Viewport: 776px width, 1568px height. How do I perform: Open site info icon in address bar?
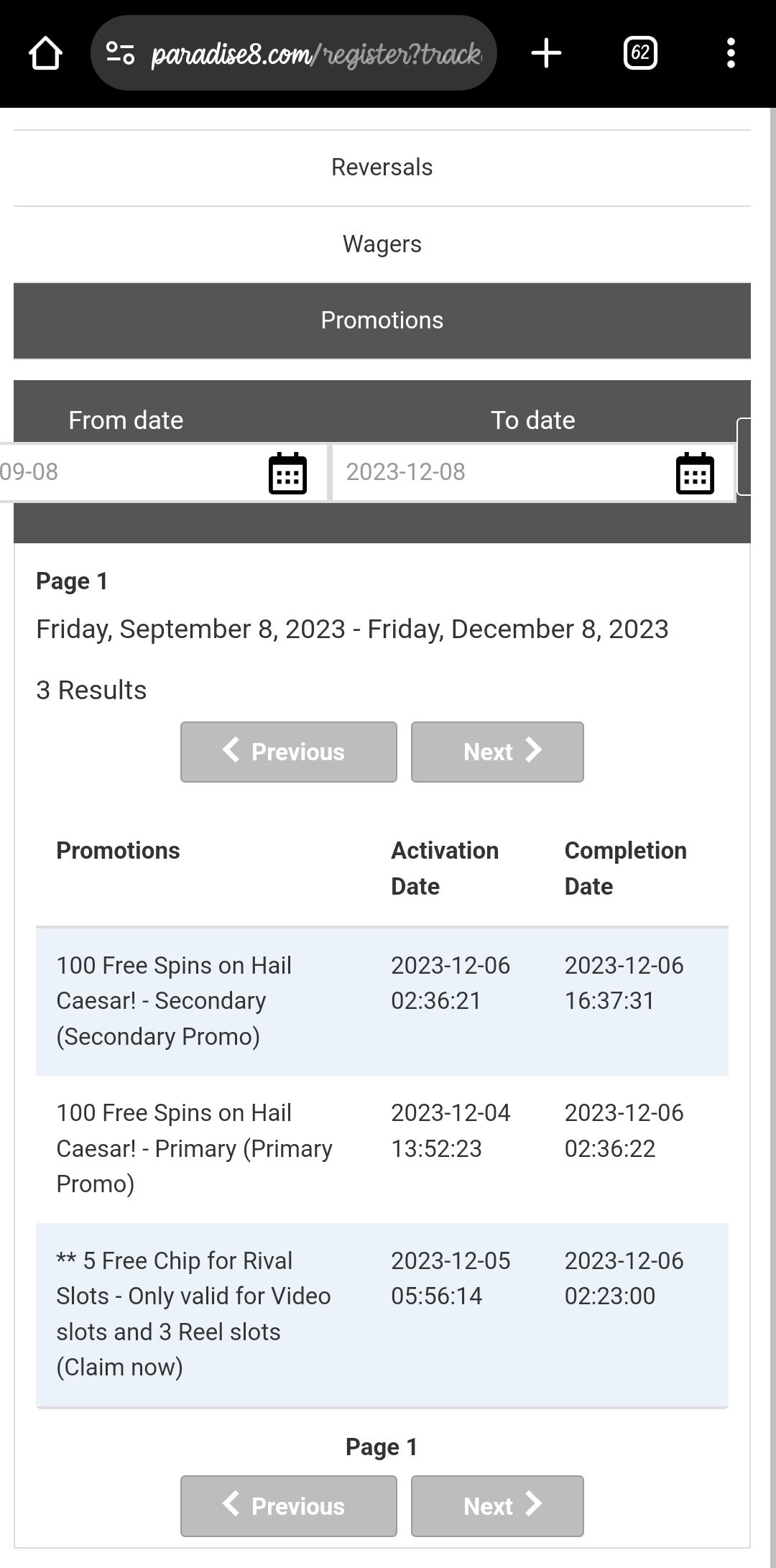tap(120, 53)
